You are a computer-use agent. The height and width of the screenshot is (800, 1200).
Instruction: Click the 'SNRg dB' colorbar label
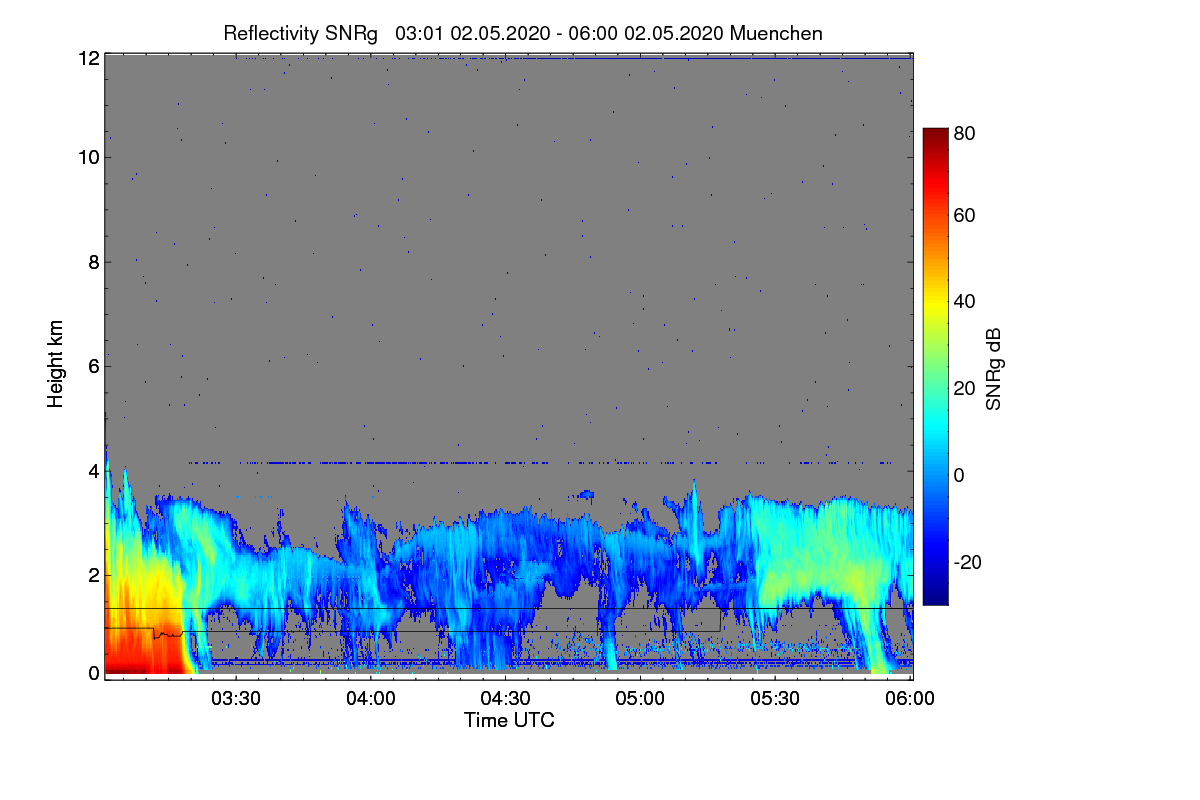993,368
